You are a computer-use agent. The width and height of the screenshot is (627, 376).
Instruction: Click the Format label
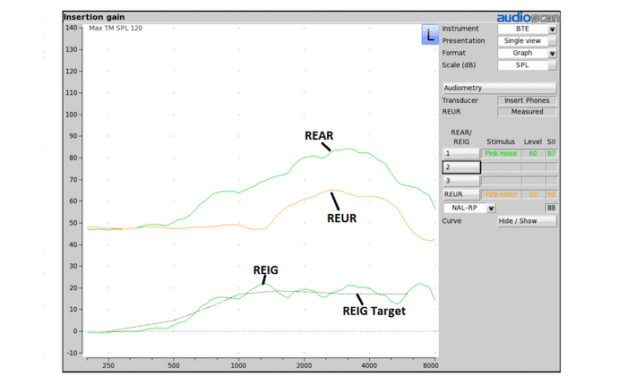point(453,53)
